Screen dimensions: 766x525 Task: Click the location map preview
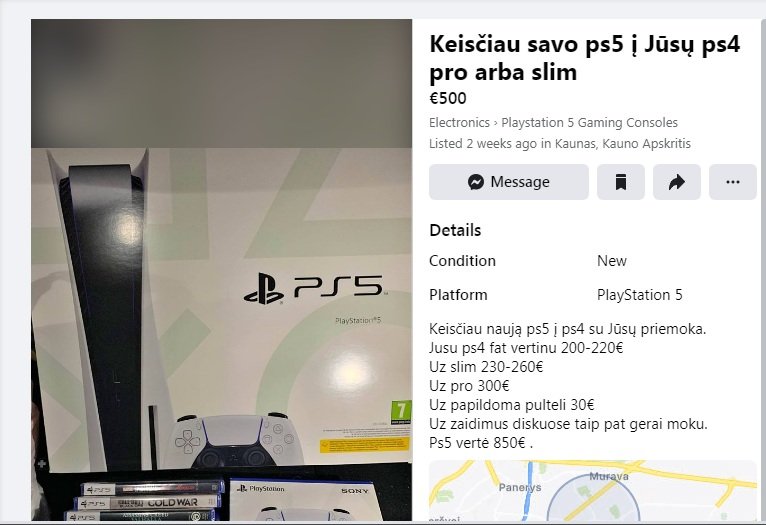[593, 490]
